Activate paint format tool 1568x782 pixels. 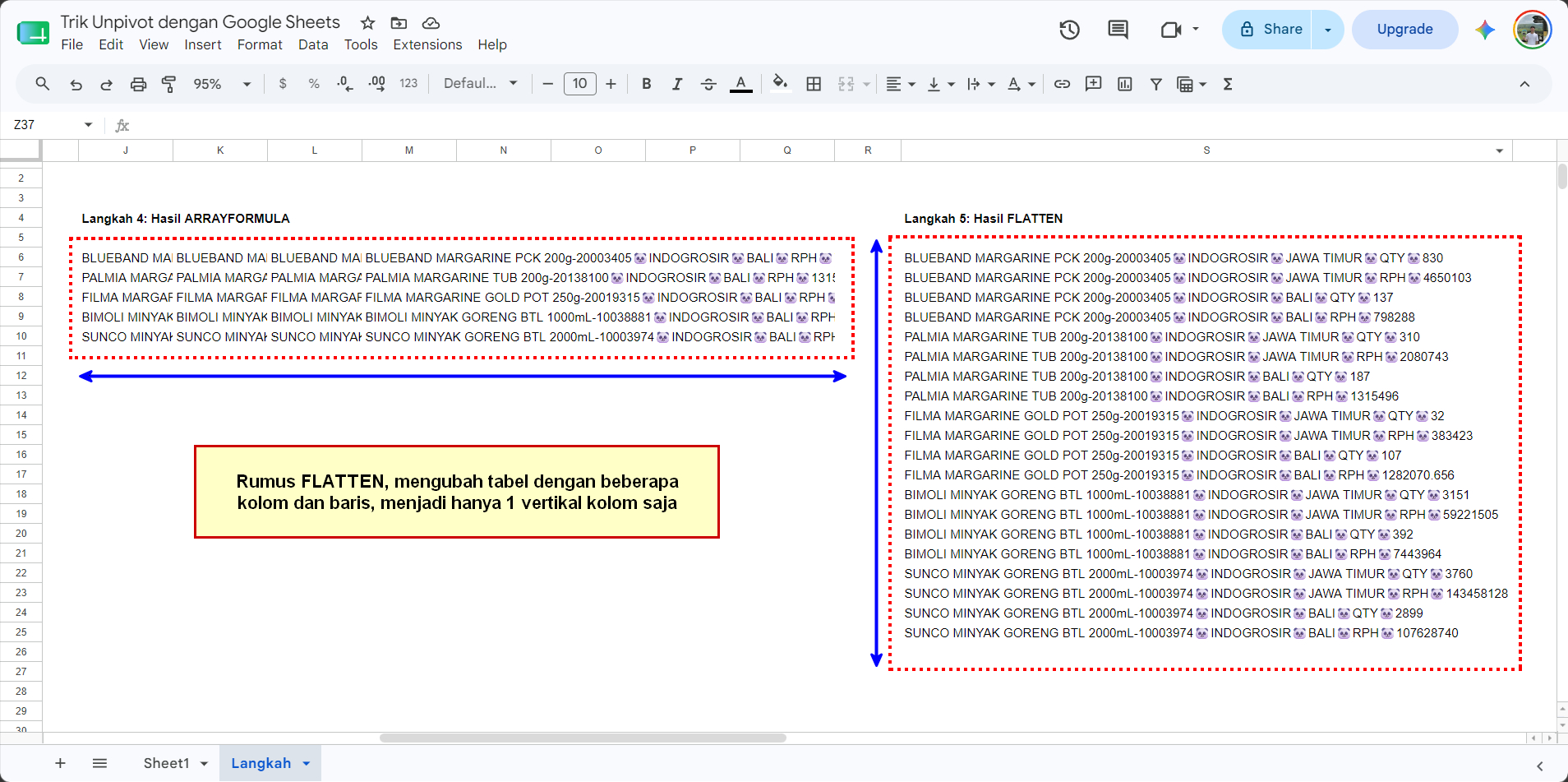click(169, 84)
